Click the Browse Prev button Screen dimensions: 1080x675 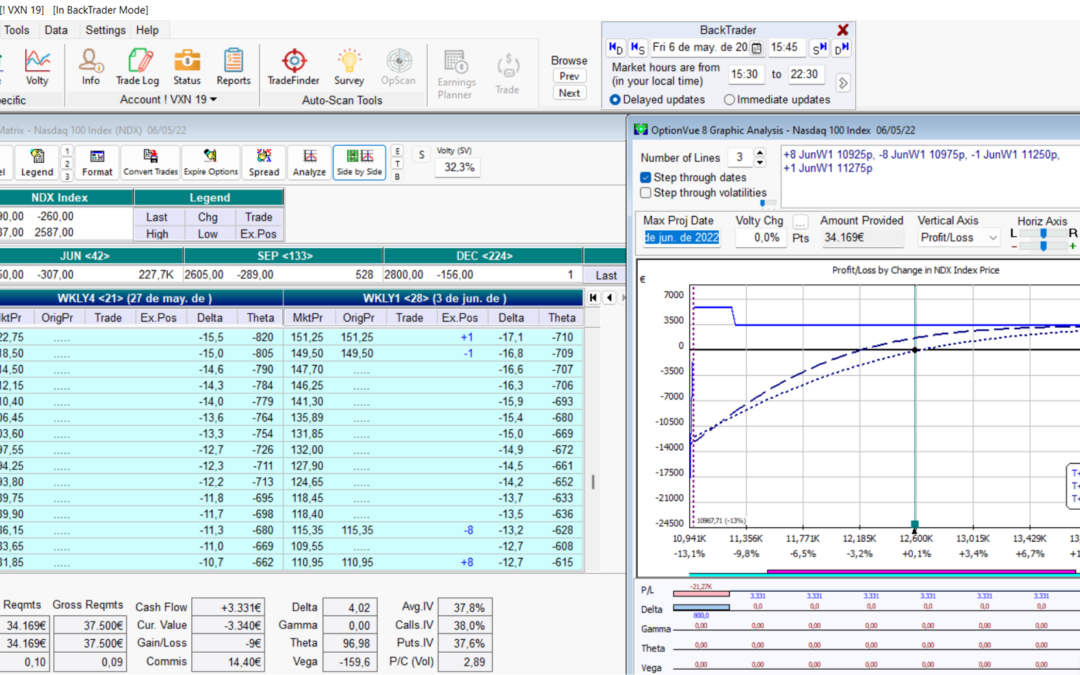pos(569,76)
